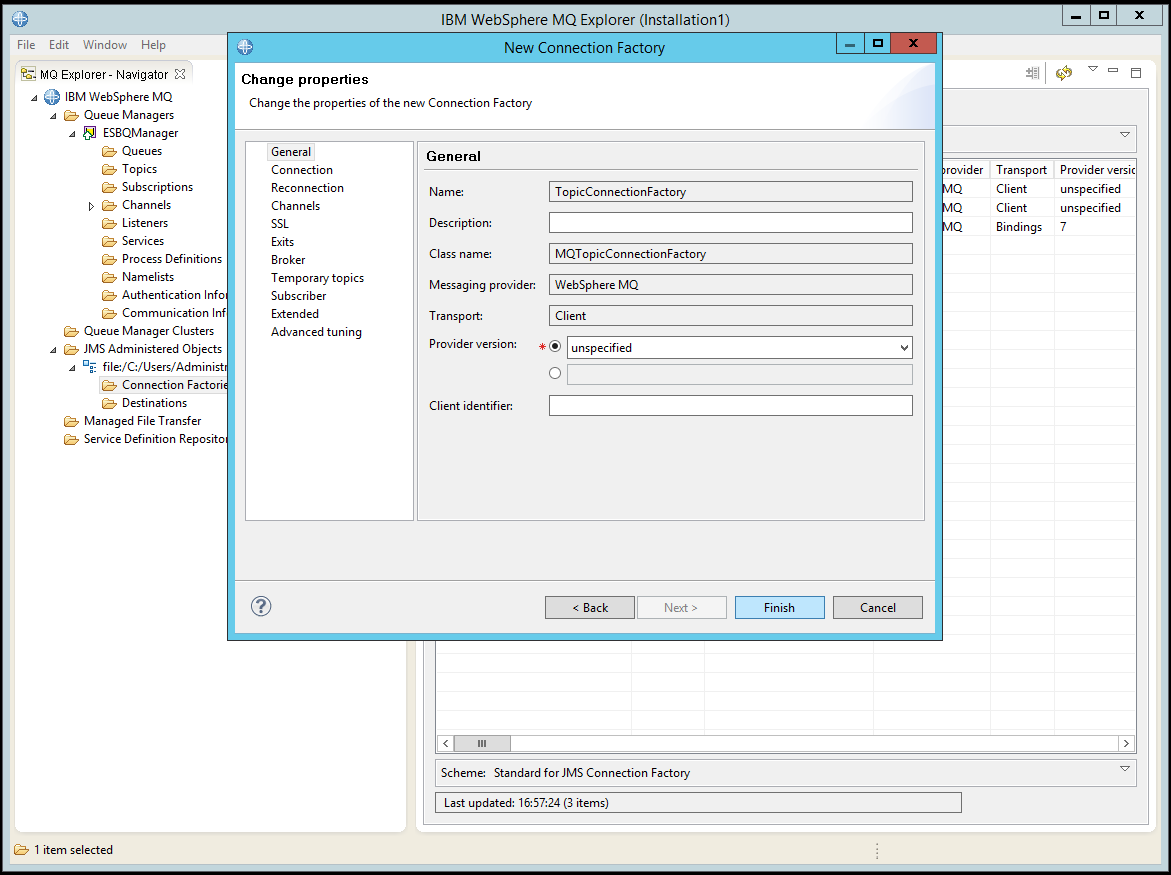Click the Client identifier input field
The width and height of the screenshot is (1171, 875).
[x=729, y=405]
